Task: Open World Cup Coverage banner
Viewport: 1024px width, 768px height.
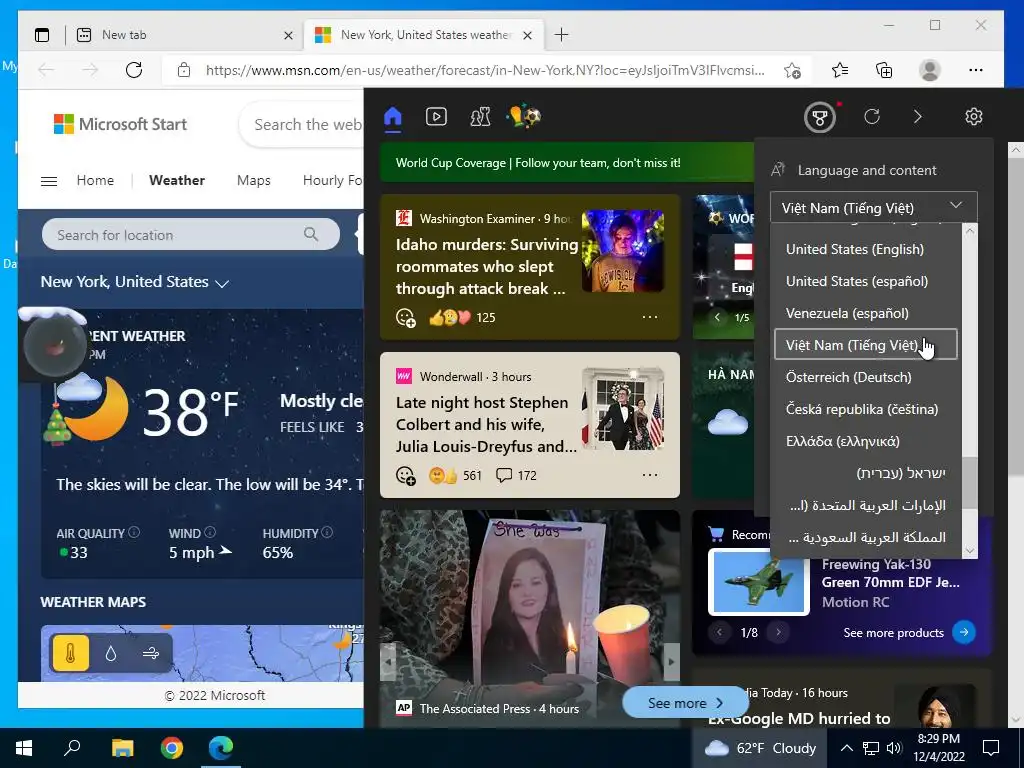Action: click(566, 163)
